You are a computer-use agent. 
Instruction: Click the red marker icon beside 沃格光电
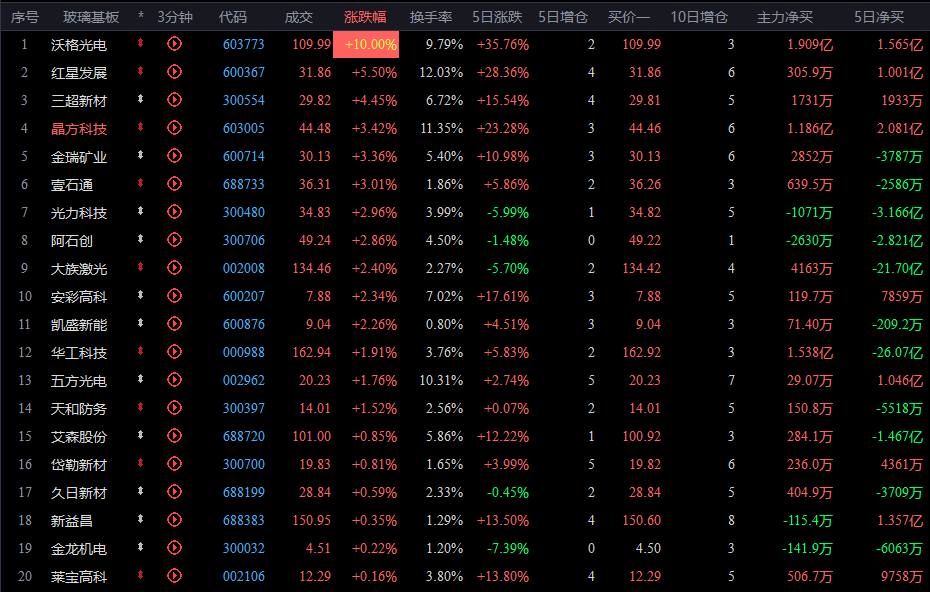coord(141,43)
